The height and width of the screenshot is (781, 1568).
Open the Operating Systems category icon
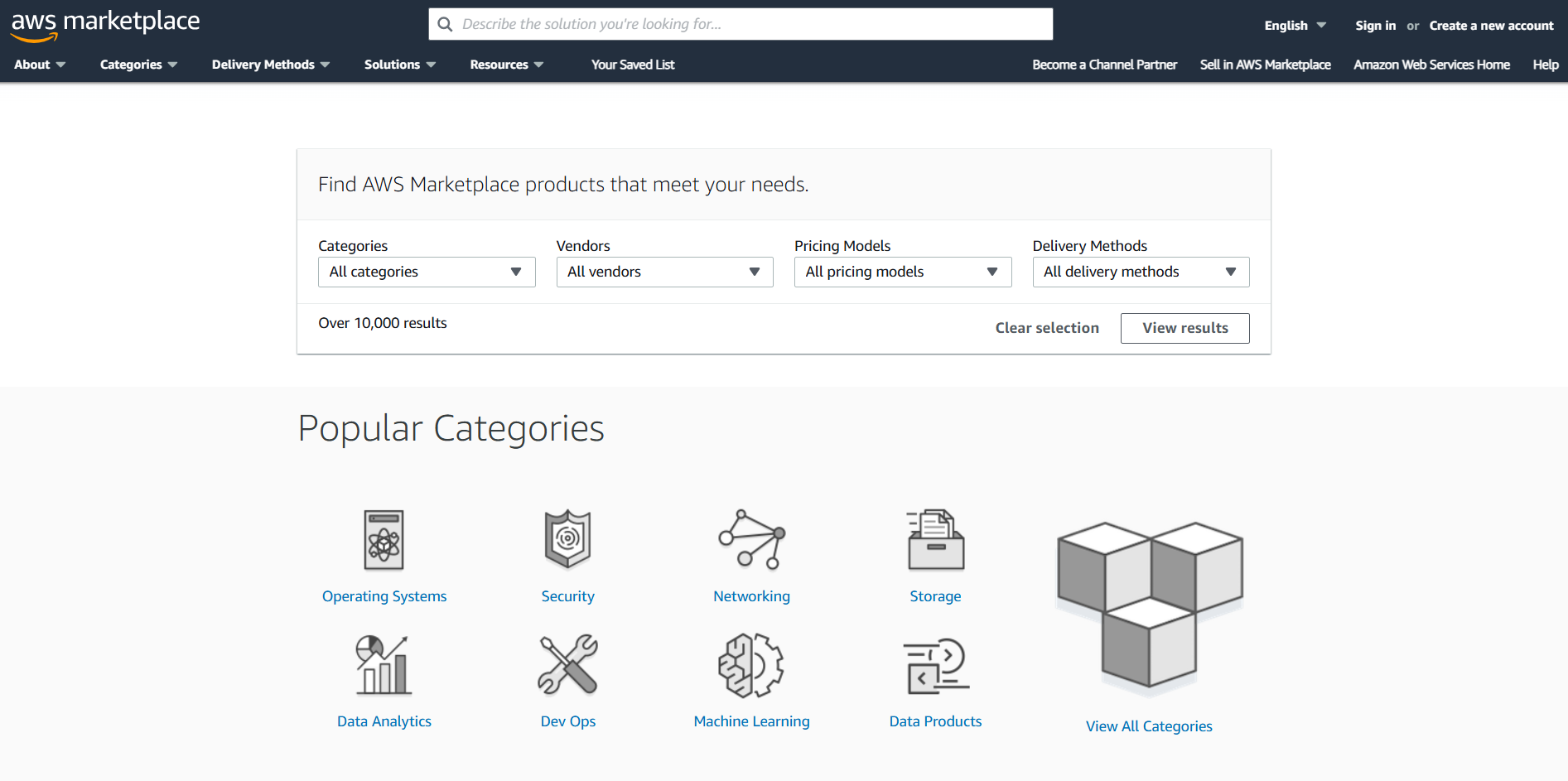pyautogui.click(x=384, y=540)
